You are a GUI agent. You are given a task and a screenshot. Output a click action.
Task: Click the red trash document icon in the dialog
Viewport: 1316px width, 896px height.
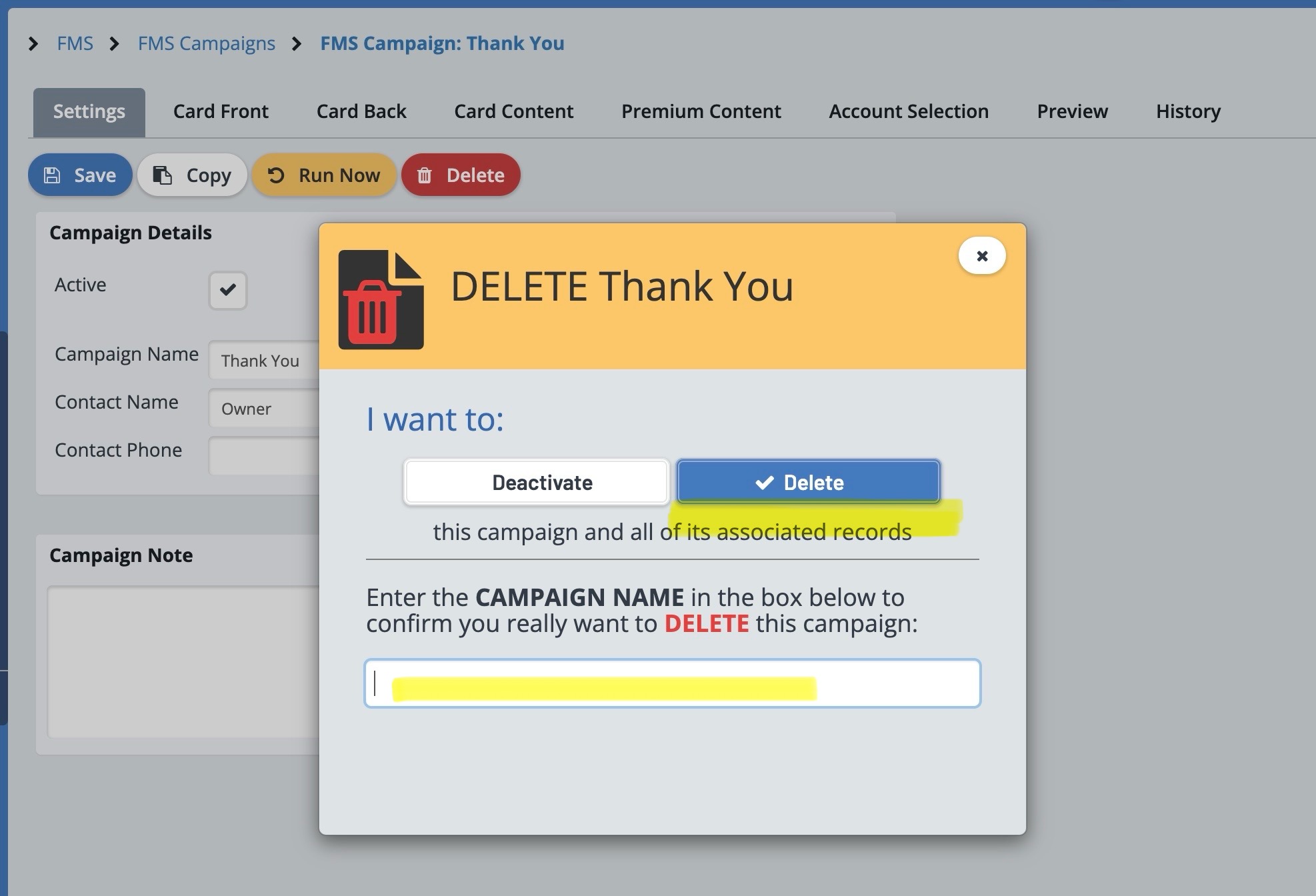click(381, 300)
